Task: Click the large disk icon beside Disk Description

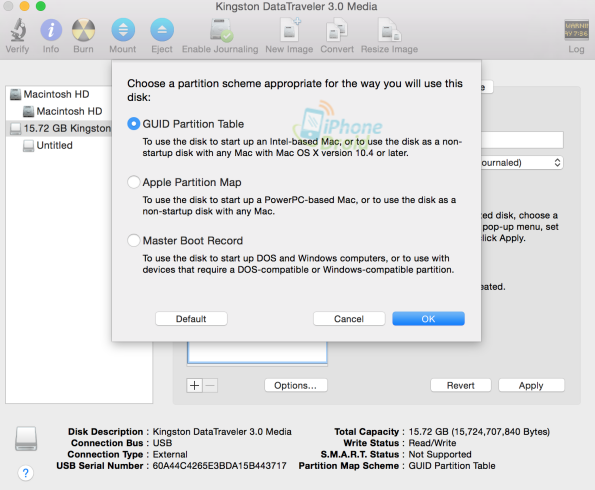Action: 26,439
